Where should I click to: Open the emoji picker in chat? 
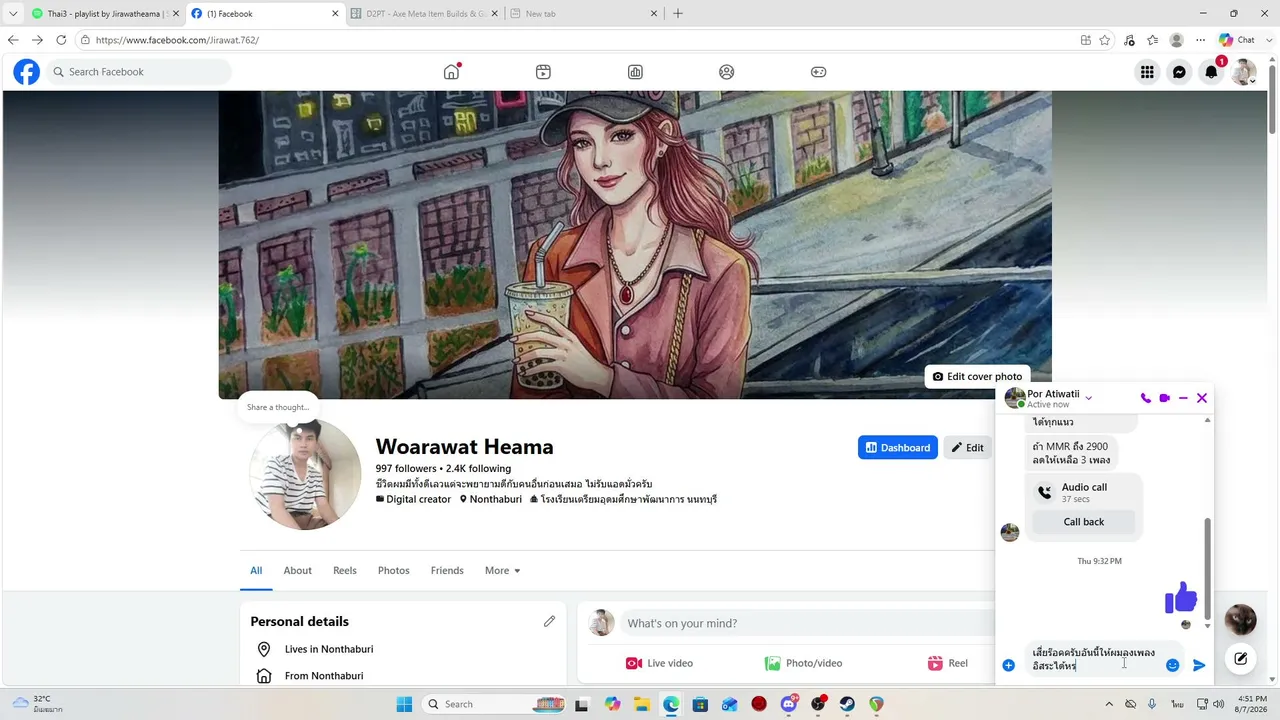1173,665
